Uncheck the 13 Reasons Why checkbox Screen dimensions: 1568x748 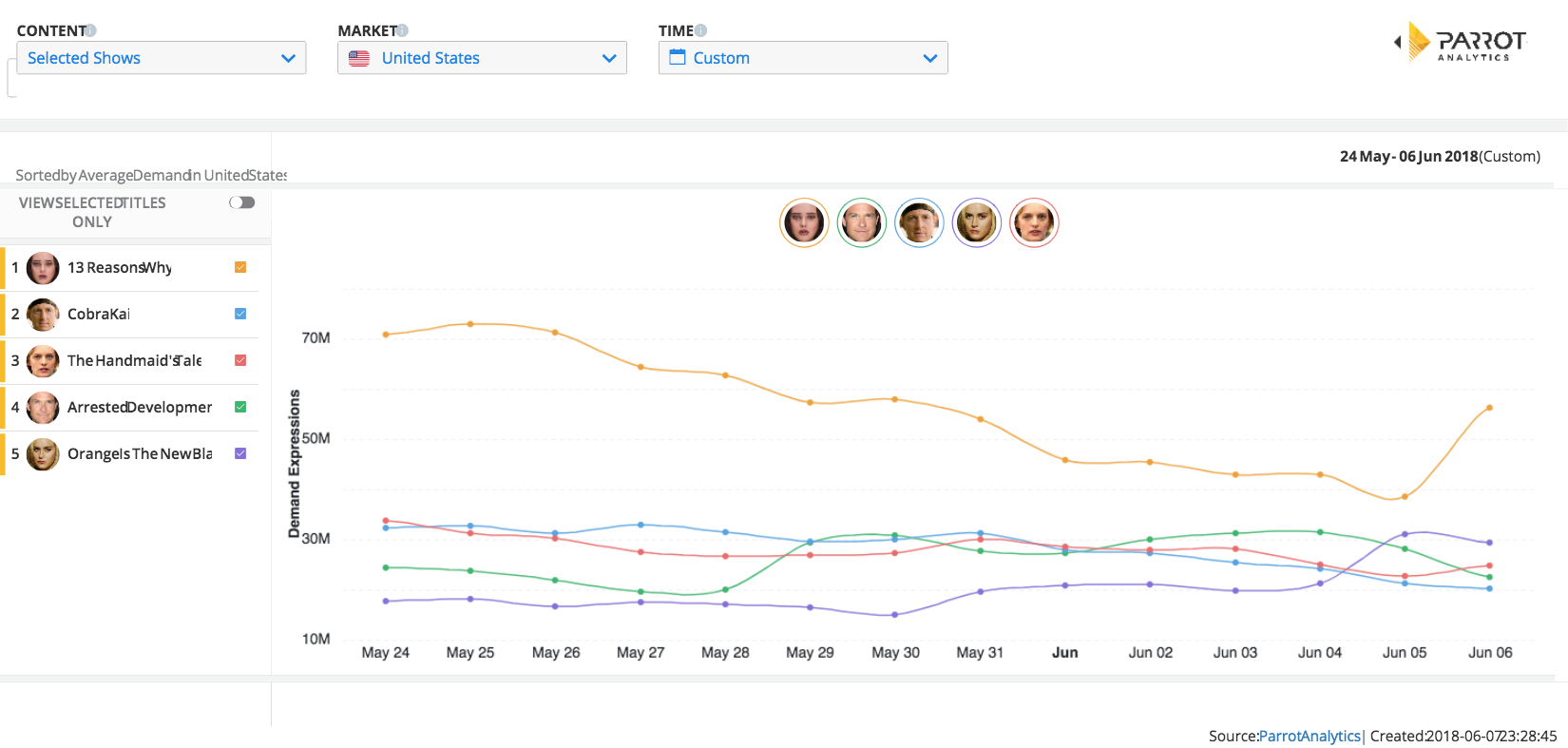click(240, 267)
